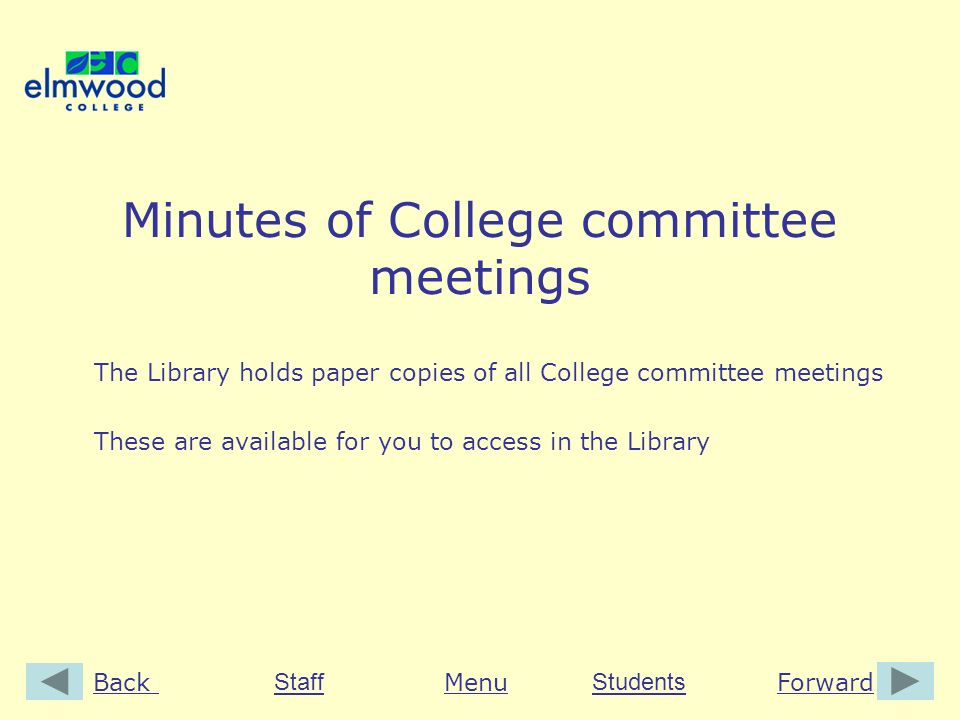
Task: Click the small COLLEGE text under elmwood
Action: [105, 107]
